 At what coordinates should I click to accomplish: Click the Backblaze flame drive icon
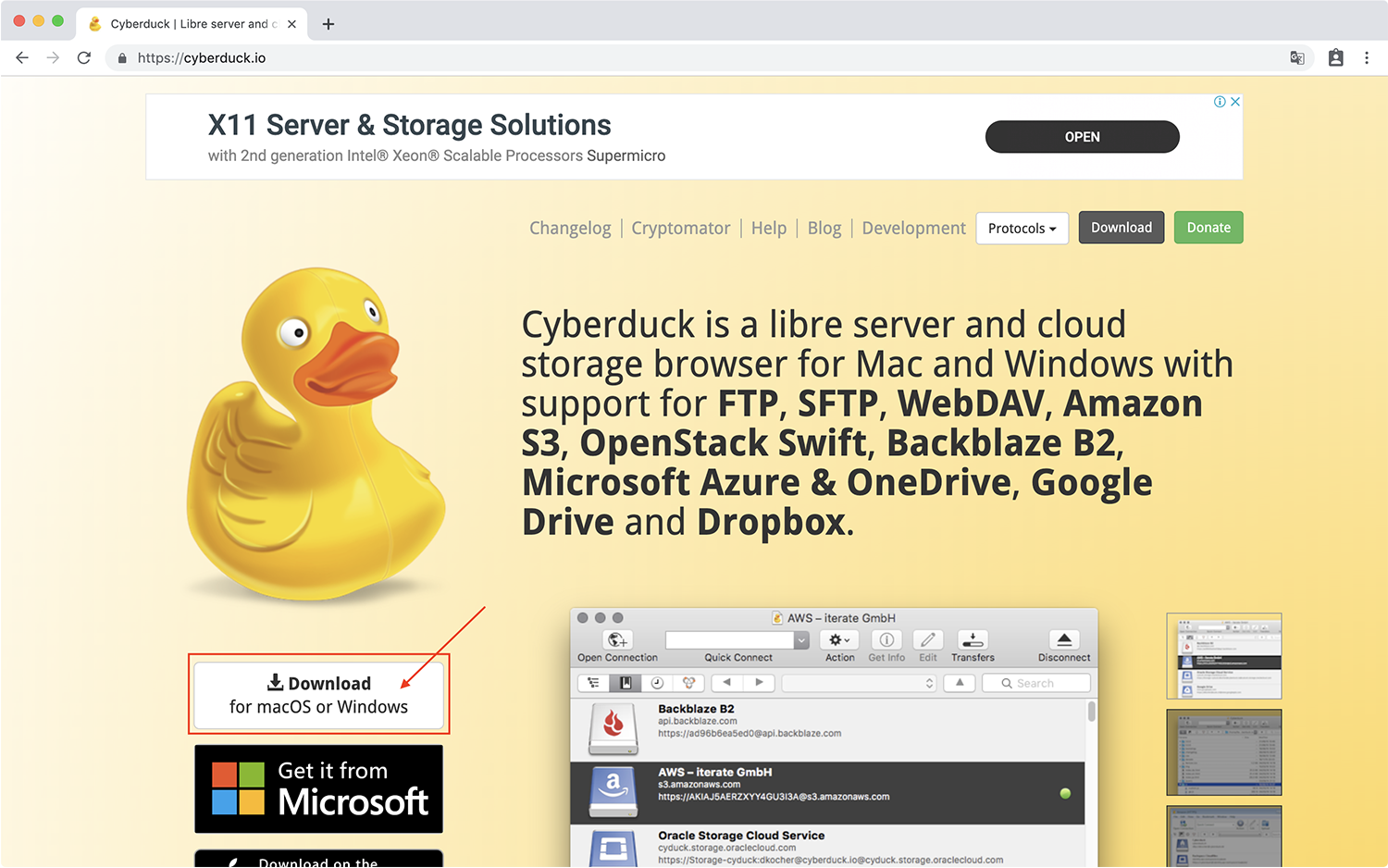pyautogui.click(x=613, y=729)
